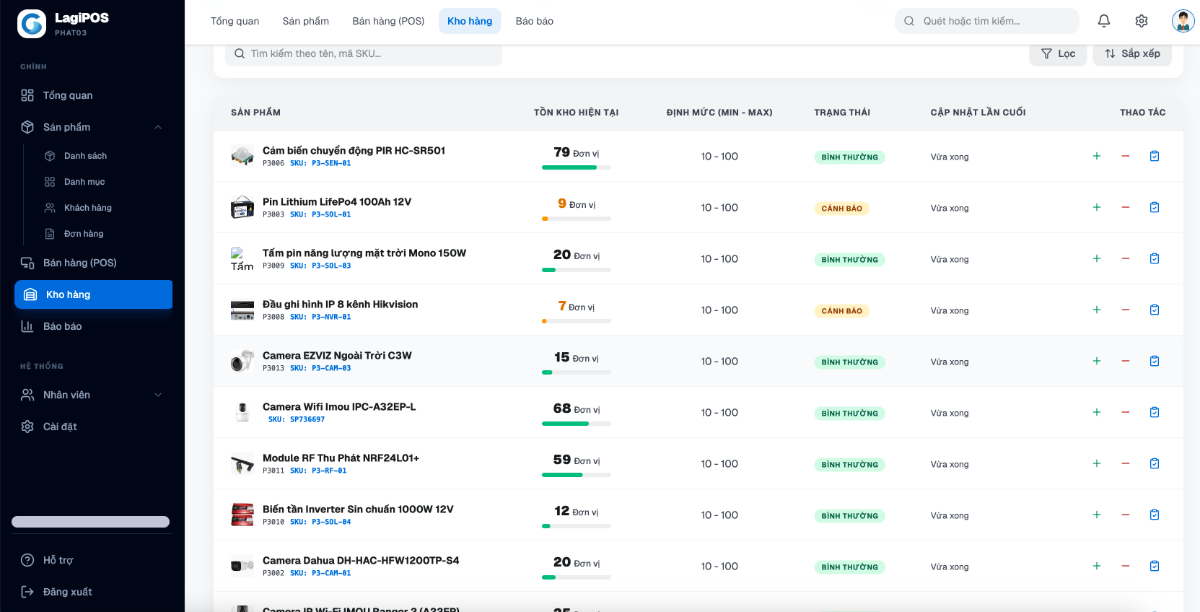The height and width of the screenshot is (612, 1200).
Task: Open the Lọc filter options
Action: 1058,53
